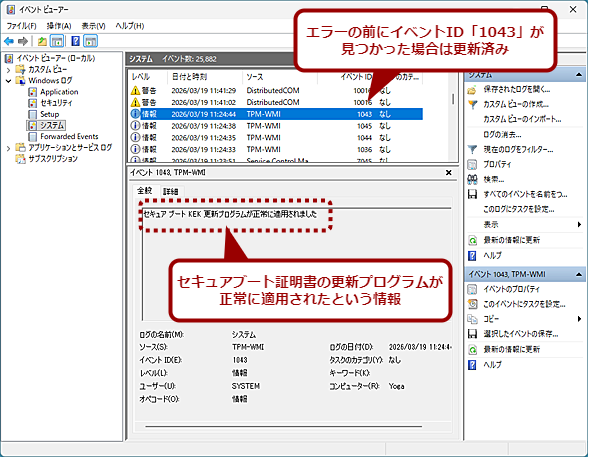
Task: Click イベントのプロパティ action
Action: [511, 289]
